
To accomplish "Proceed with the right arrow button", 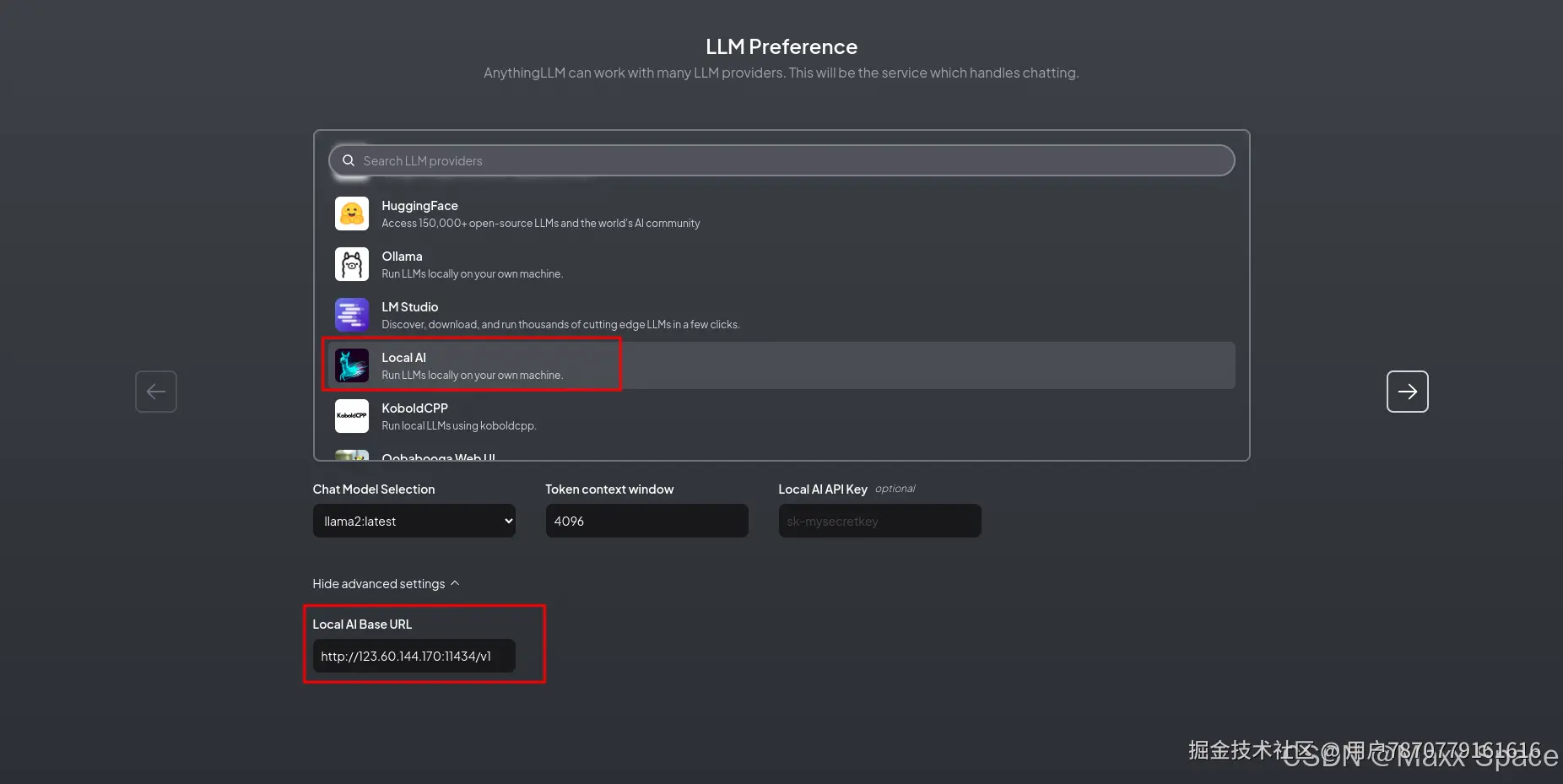I will [1407, 392].
